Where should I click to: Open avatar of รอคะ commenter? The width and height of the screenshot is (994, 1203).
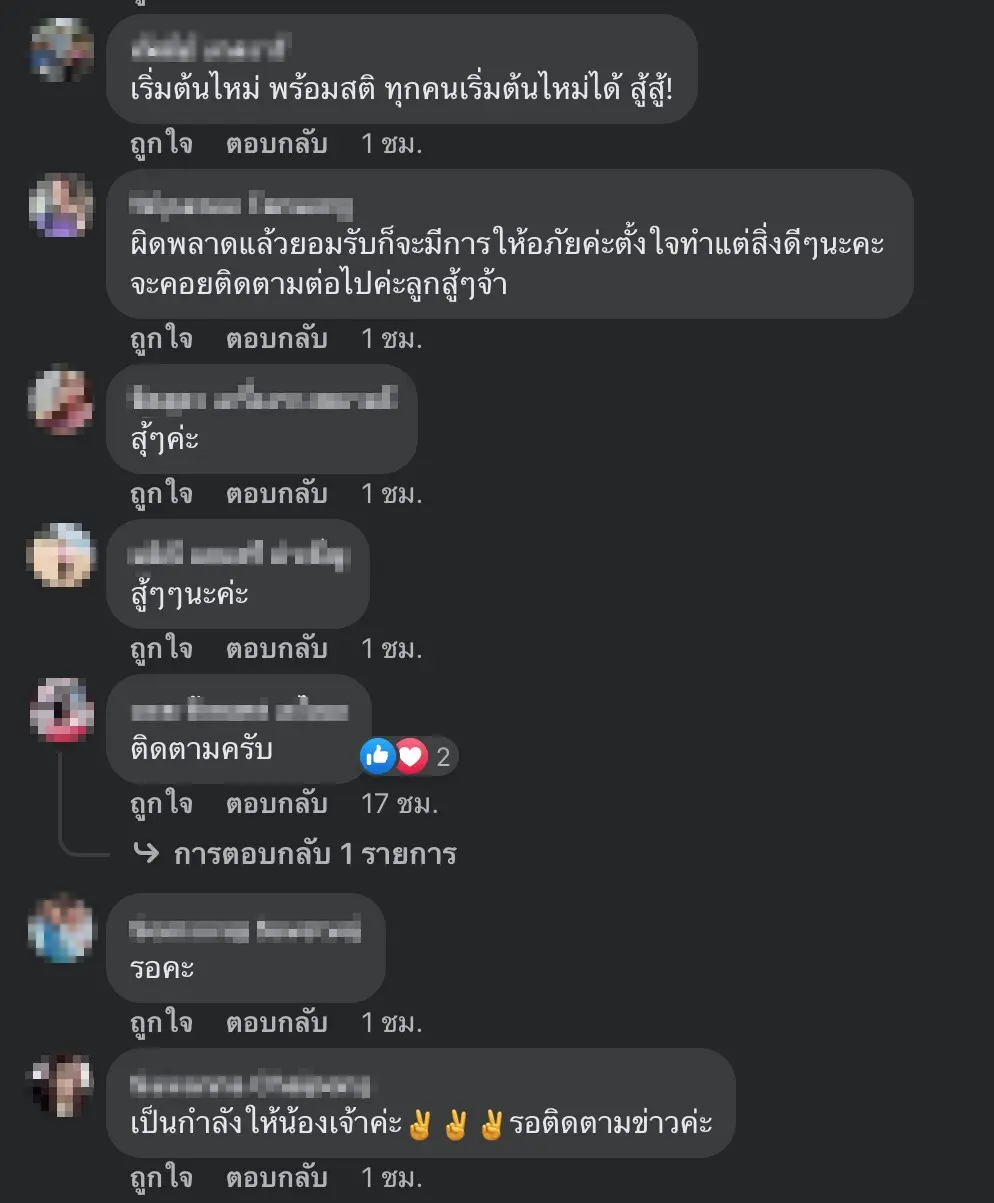62,930
